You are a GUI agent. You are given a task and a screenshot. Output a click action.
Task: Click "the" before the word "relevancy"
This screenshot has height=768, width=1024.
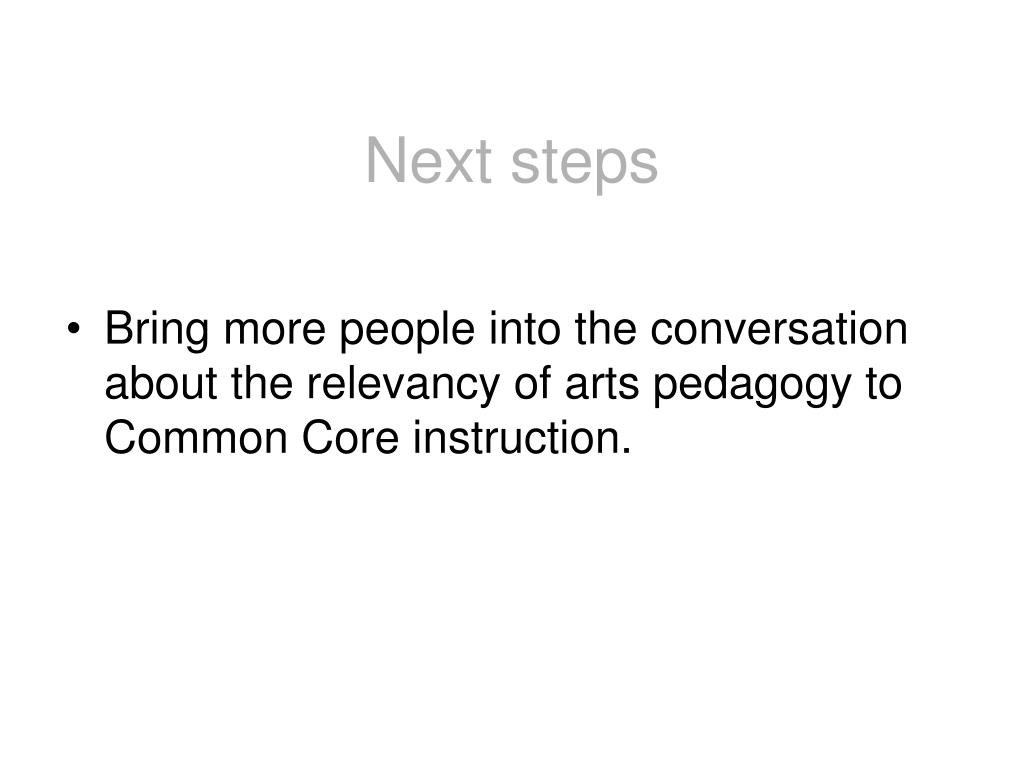pos(262,383)
